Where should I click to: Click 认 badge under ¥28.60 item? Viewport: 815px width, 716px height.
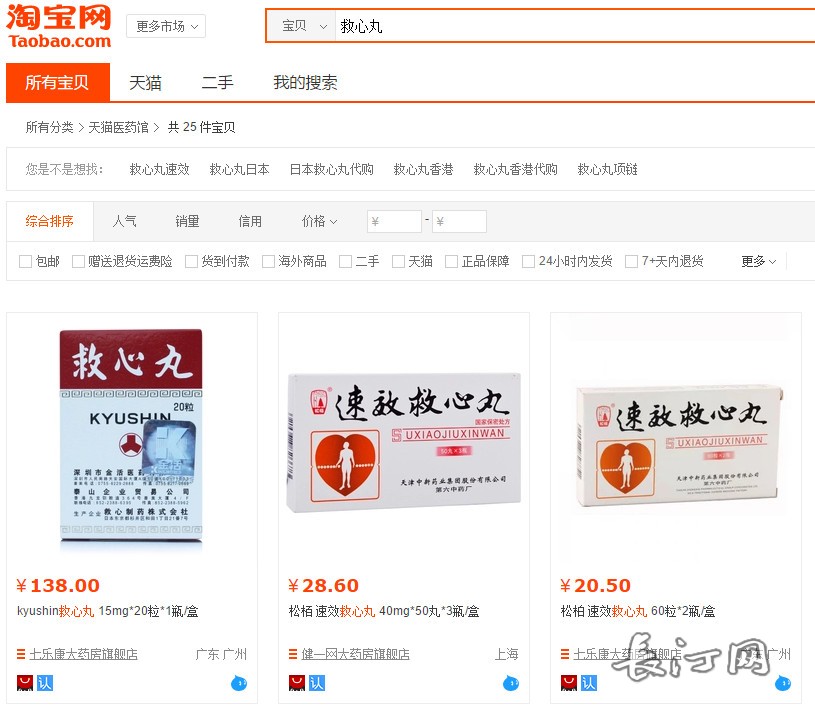click(317, 683)
